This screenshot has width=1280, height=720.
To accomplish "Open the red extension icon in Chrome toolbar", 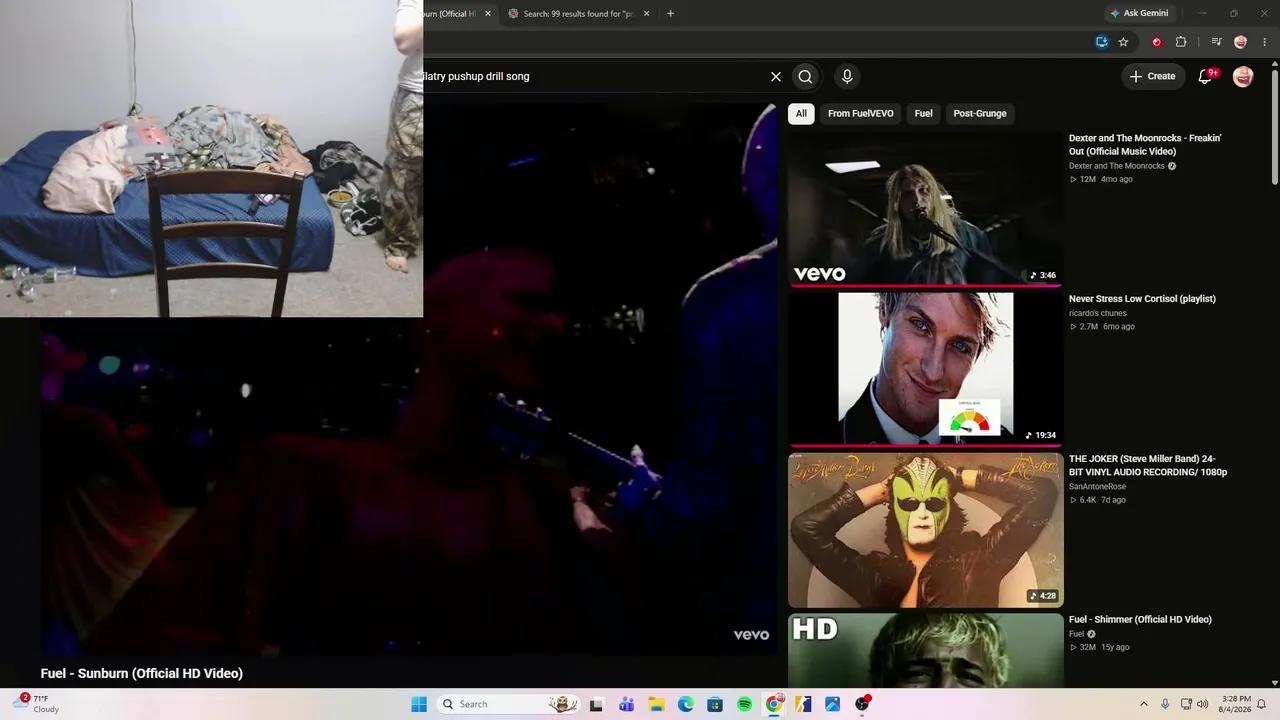I will tap(1157, 42).
